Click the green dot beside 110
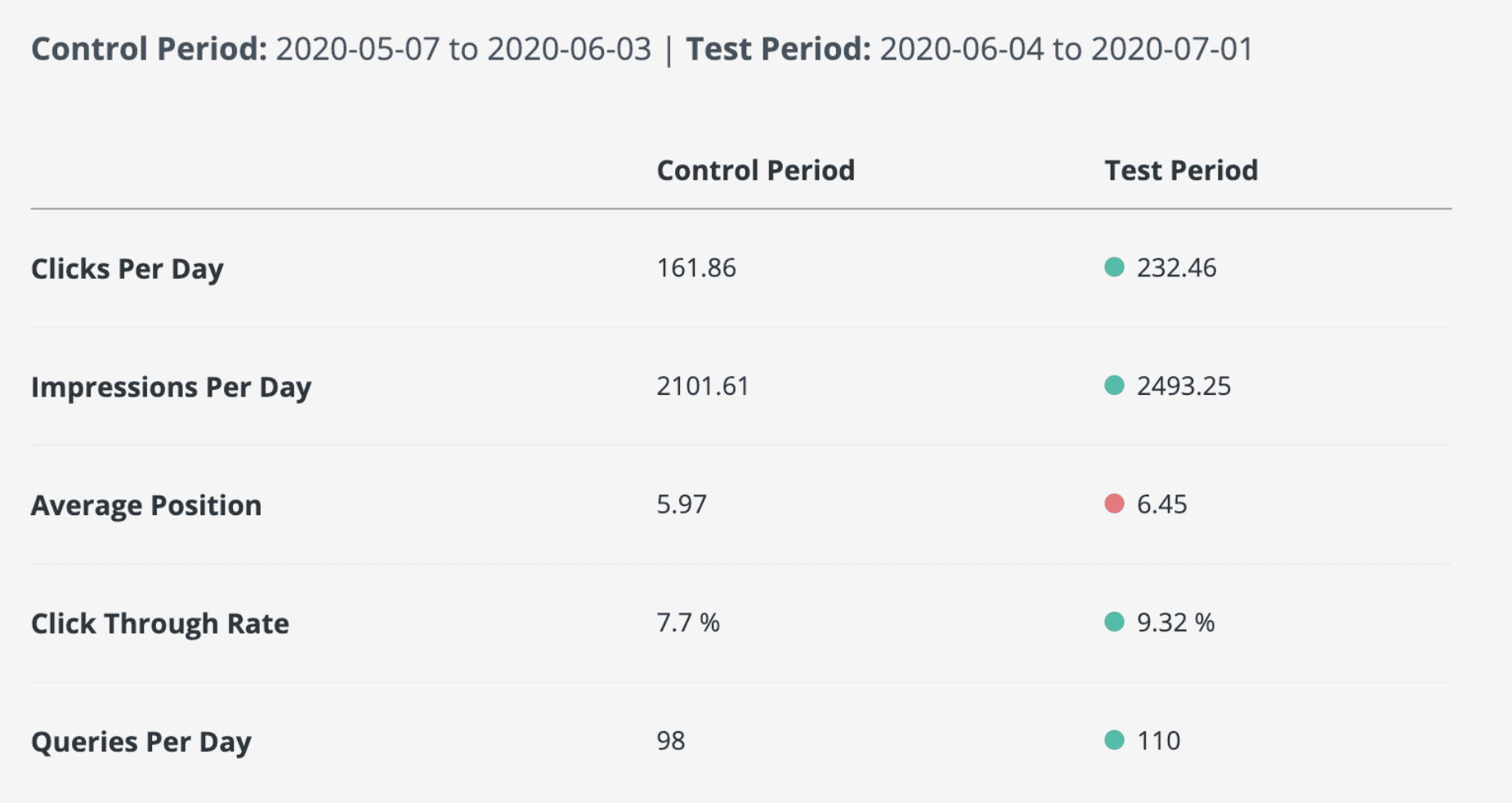1512x803 pixels. 1114,740
